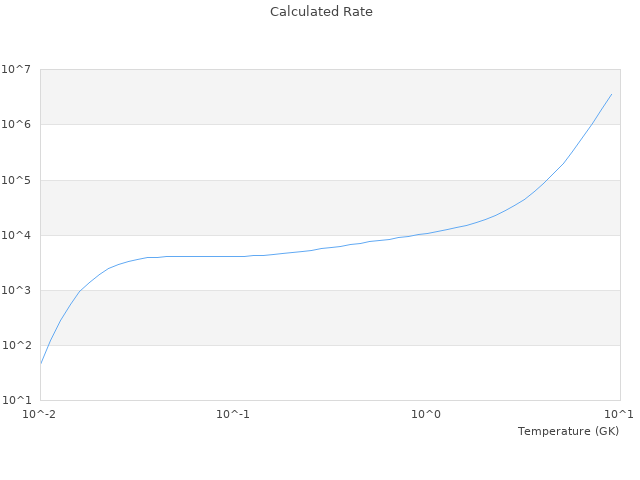The height and width of the screenshot is (480, 640).
Task: Select the 10^2 y-axis tick label
Action: point(16,346)
